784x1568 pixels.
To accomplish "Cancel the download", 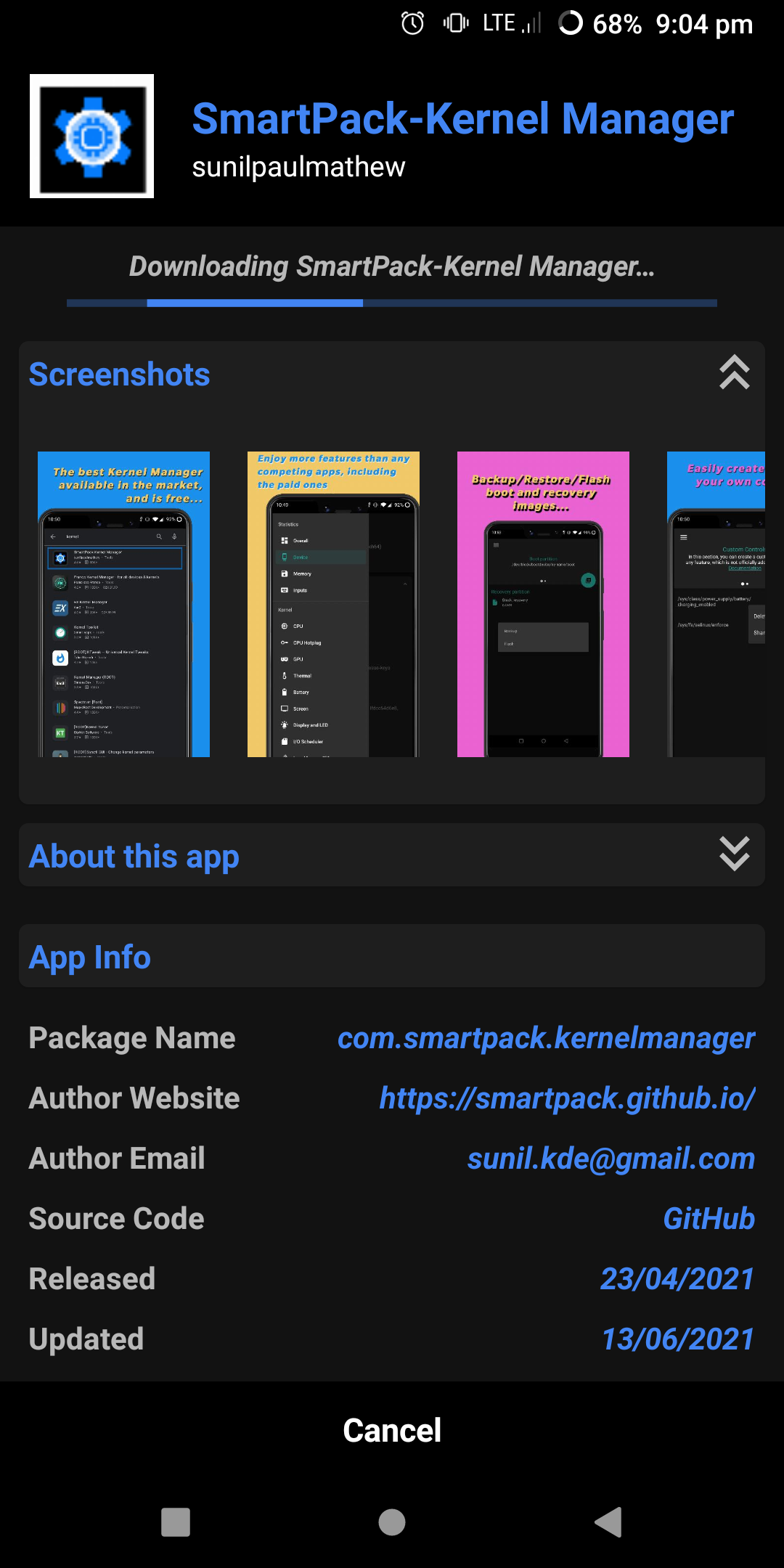I will 392,1431.
